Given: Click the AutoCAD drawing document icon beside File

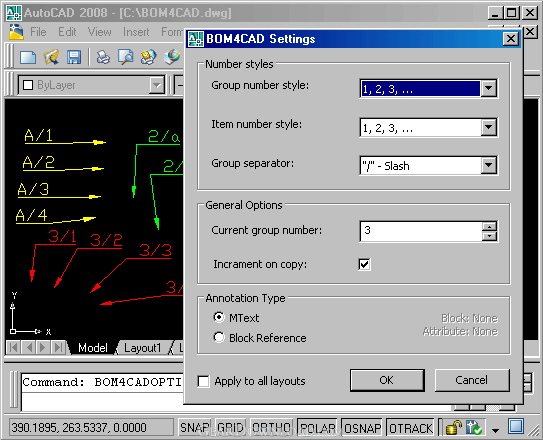Looking at the screenshot, I should tap(16, 32).
